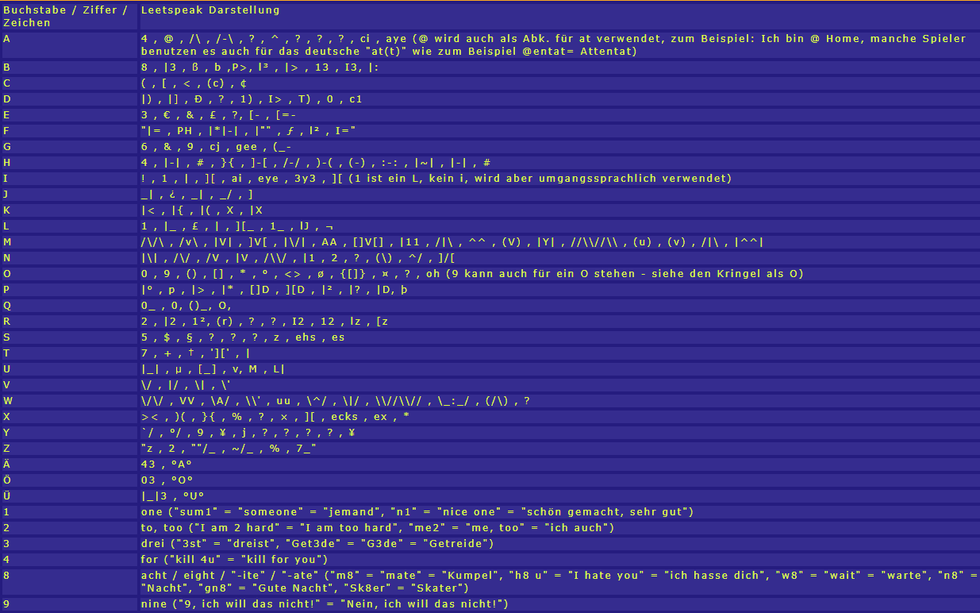The image size is (980, 613).
Task: Click the row label for letter O
Action: pos(69,274)
